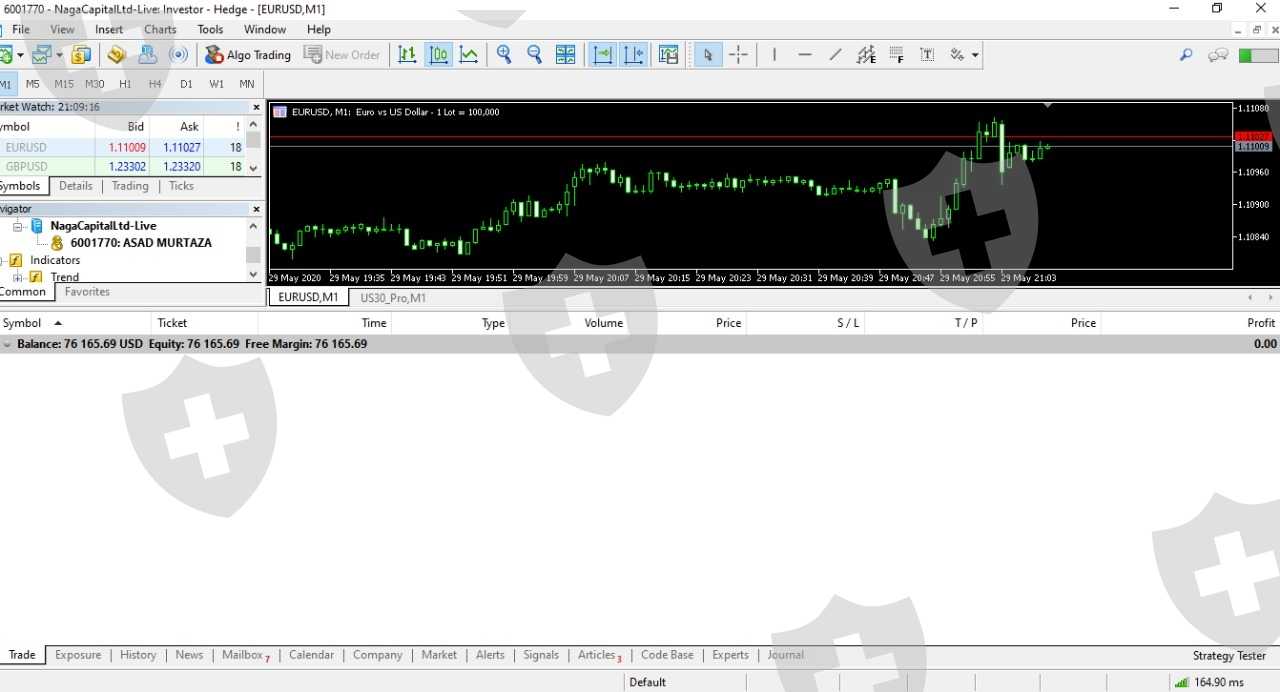Toggle chart shift button

[x=633, y=55]
